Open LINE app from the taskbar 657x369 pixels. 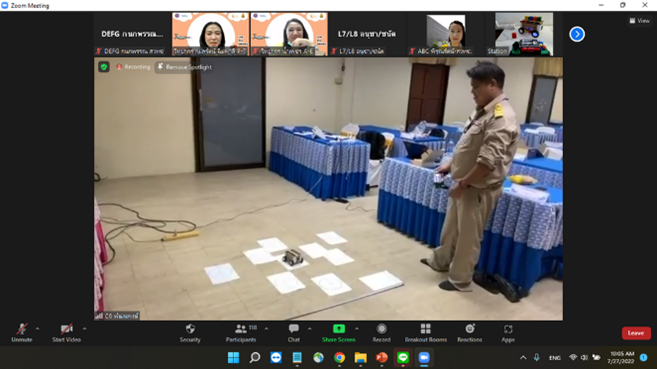403,357
